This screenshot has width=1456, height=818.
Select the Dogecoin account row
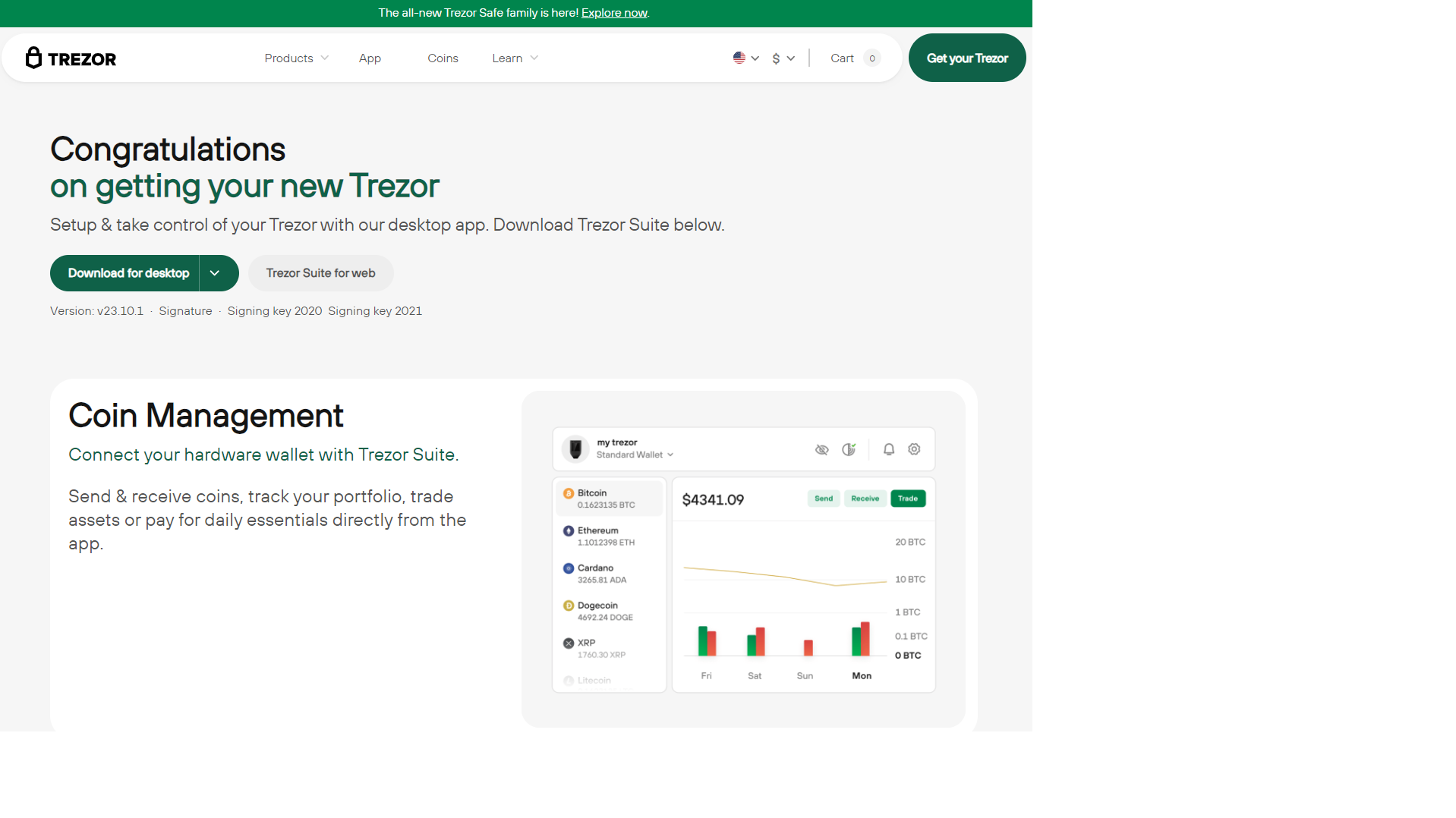(x=609, y=611)
